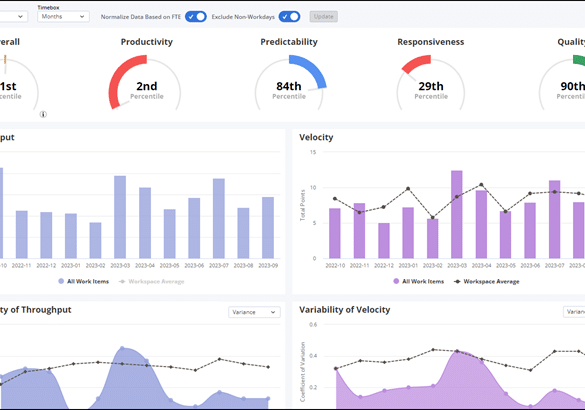Select the 29th percentile value text
Image resolution: width=585 pixels, height=410 pixels.
tap(431, 86)
